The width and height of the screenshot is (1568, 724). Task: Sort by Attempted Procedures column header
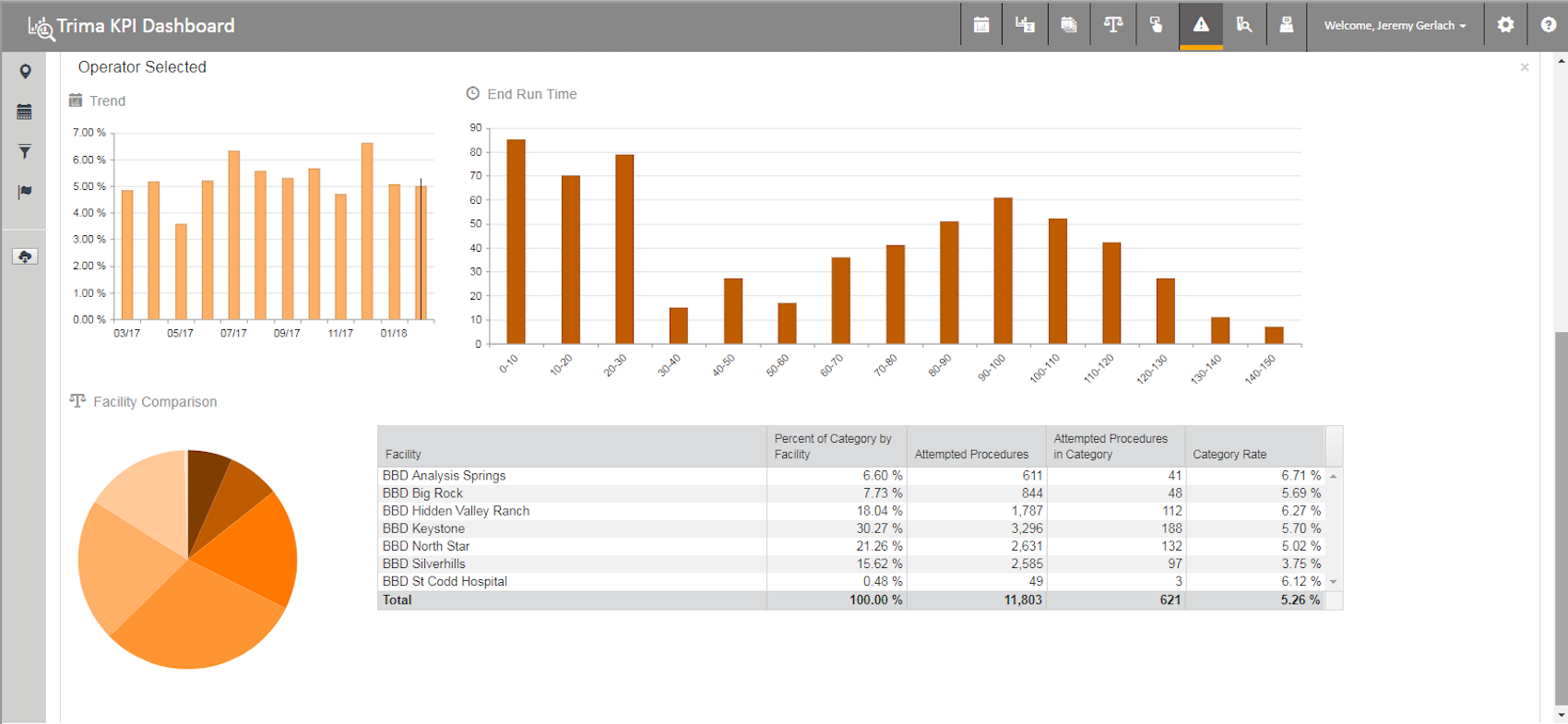(977, 446)
